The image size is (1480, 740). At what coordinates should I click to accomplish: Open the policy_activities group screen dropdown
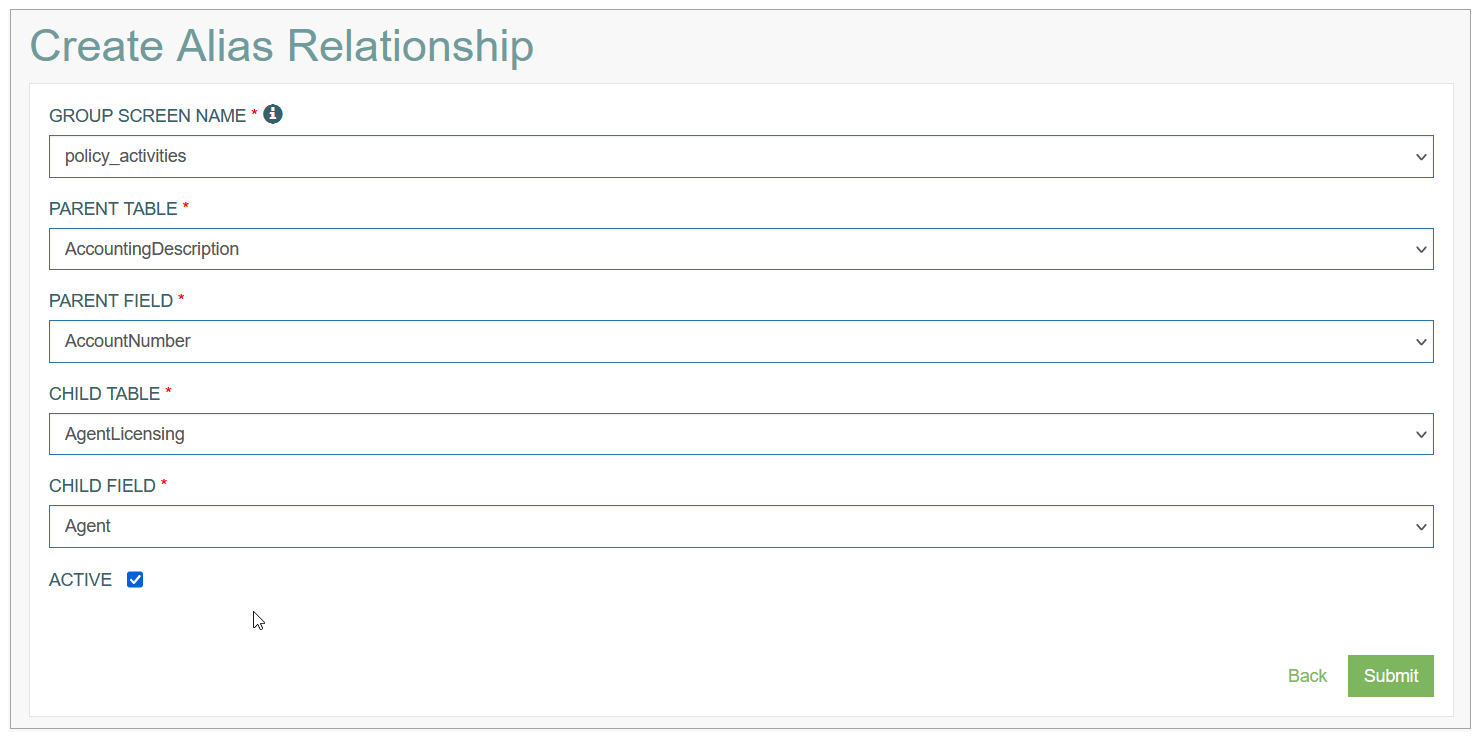741,157
